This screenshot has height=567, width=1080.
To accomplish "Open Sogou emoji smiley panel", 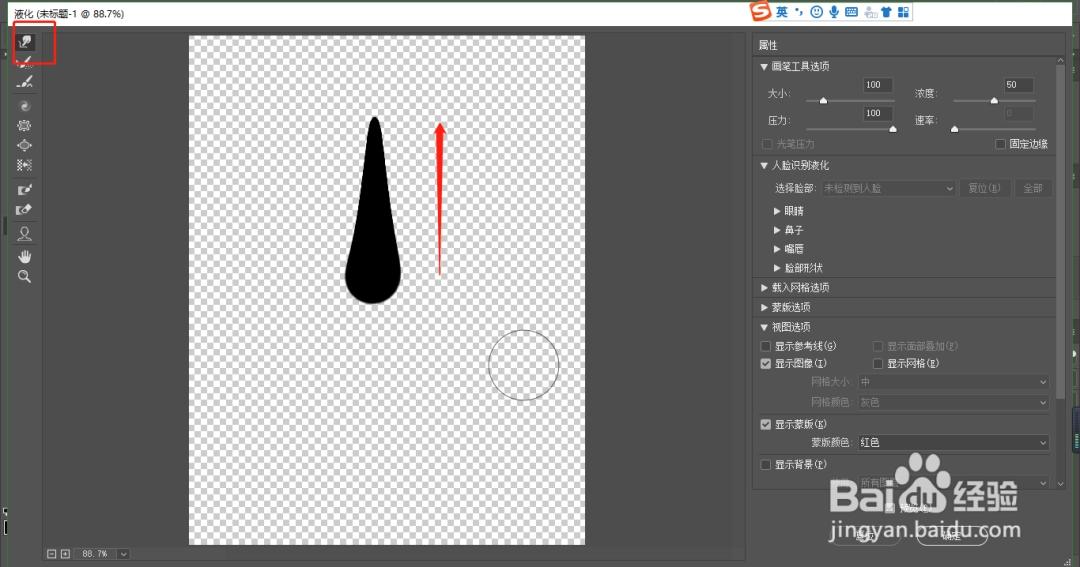I will point(817,12).
